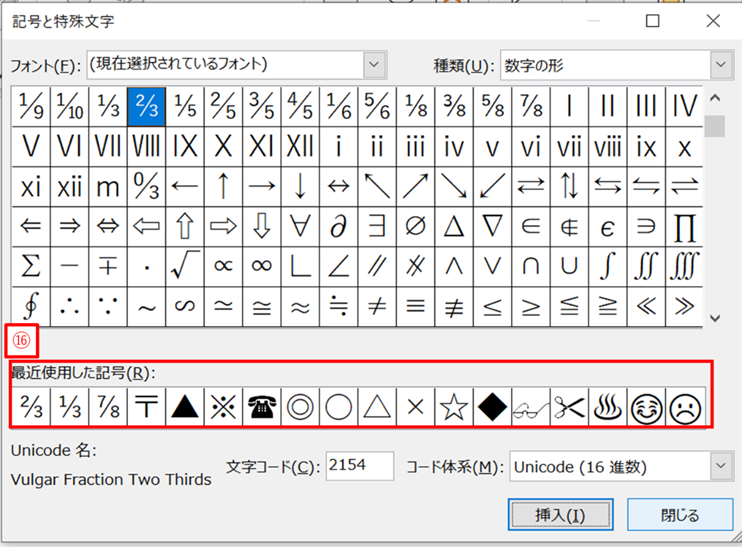This screenshot has height=547, width=742.
Task: Choose the infinity symbol in grid
Action: coord(262,266)
